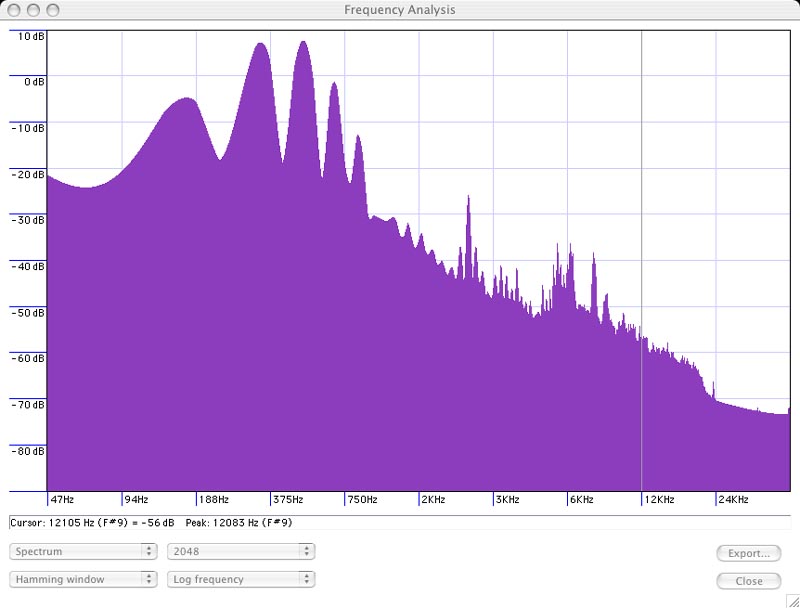Viewport: 800px width, 608px height.
Task: Click the -70 dB axis label
Action: [x=28, y=405]
